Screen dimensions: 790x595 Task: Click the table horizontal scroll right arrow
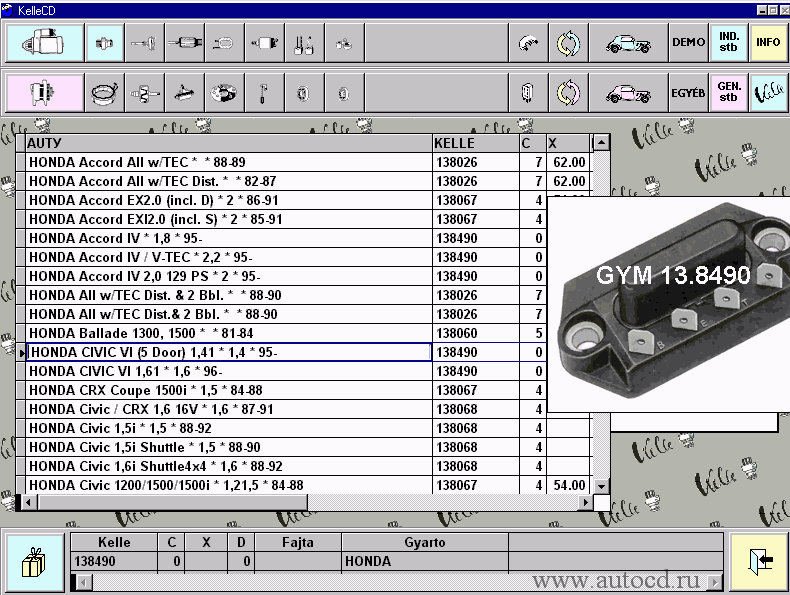(x=585, y=502)
